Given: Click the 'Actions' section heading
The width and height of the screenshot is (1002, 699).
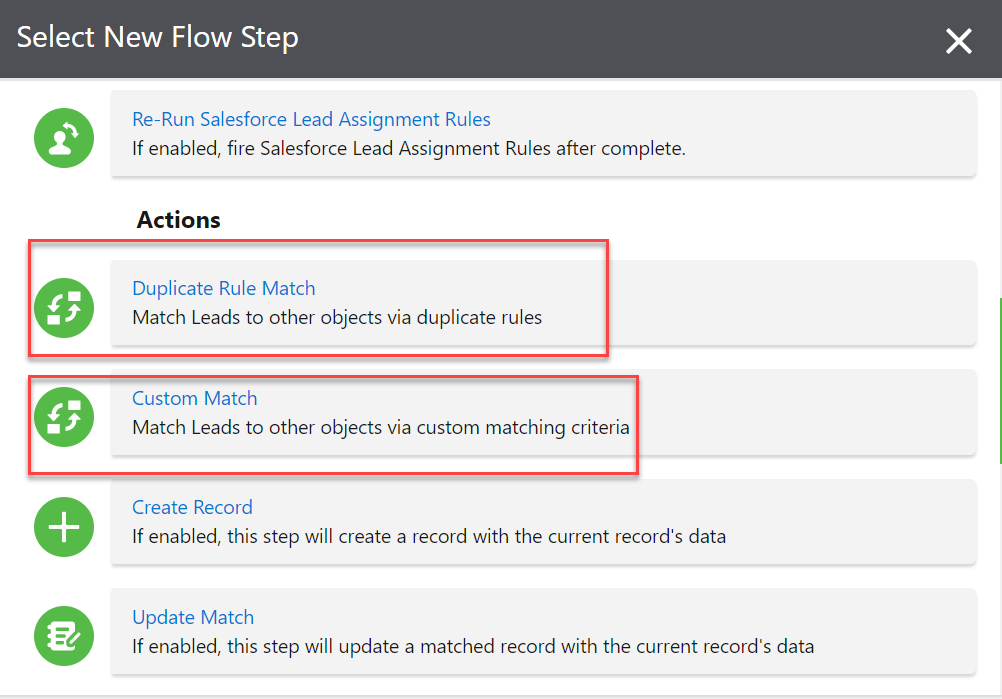Looking at the screenshot, I should (x=178, y=220).
